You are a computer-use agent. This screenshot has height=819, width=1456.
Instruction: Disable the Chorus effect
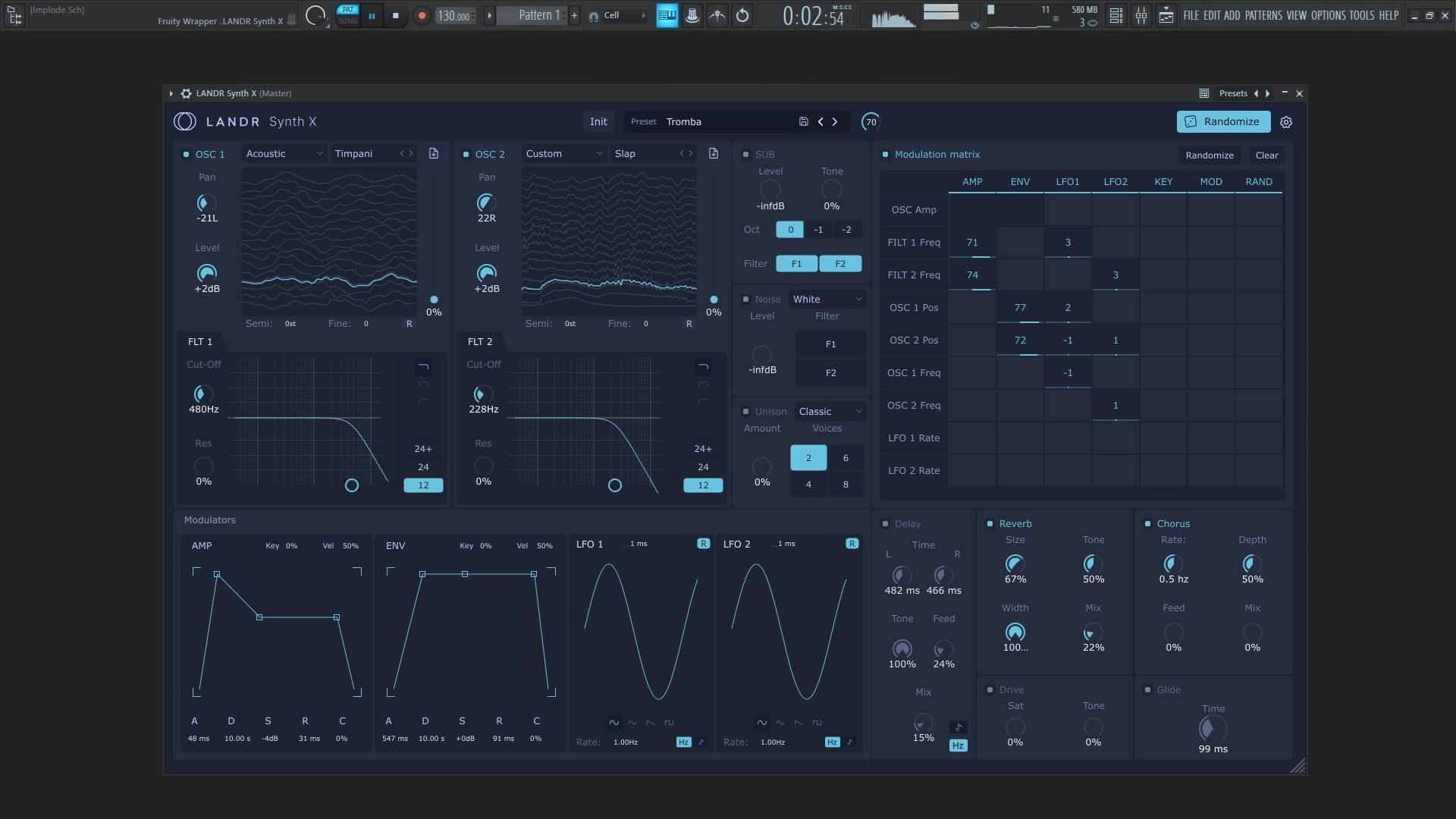1147,524
